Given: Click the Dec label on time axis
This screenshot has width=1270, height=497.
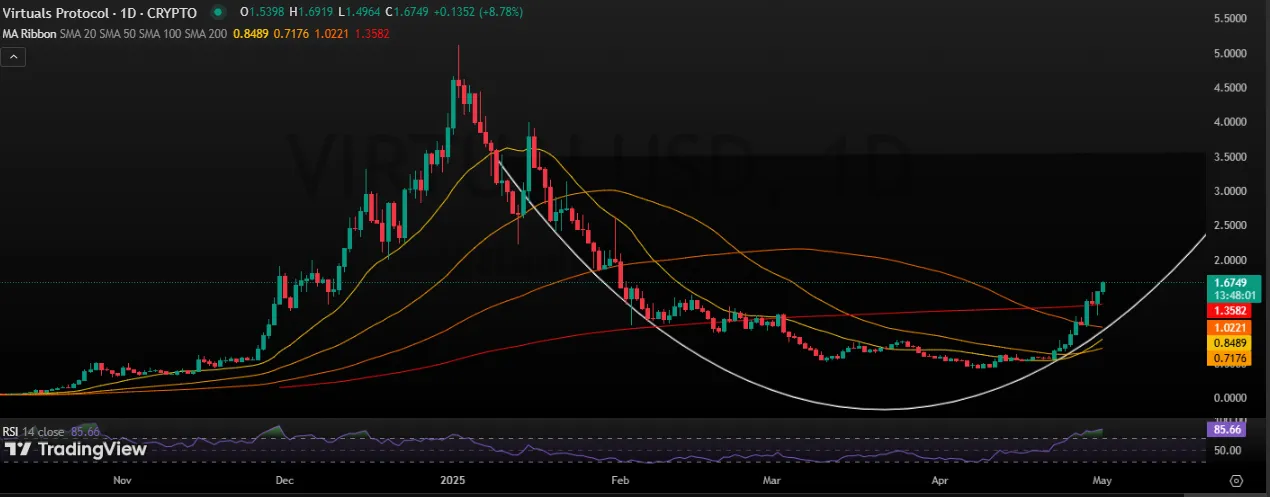Looking at the screenshot, I should click(283, 481).
